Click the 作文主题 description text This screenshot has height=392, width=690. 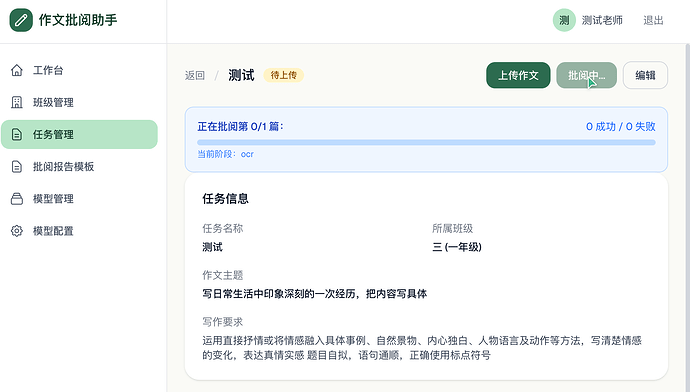pyautogui.click(x=315, y=294)
